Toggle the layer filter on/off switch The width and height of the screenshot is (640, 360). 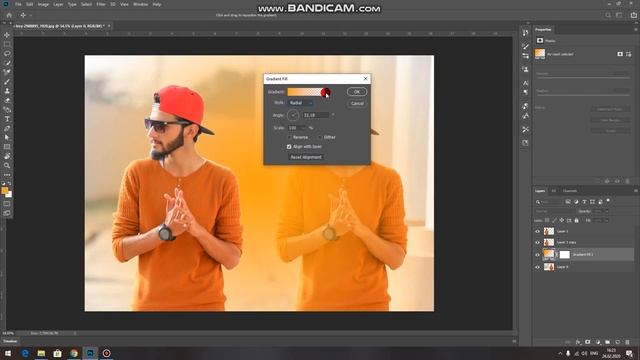click(608, 201)
